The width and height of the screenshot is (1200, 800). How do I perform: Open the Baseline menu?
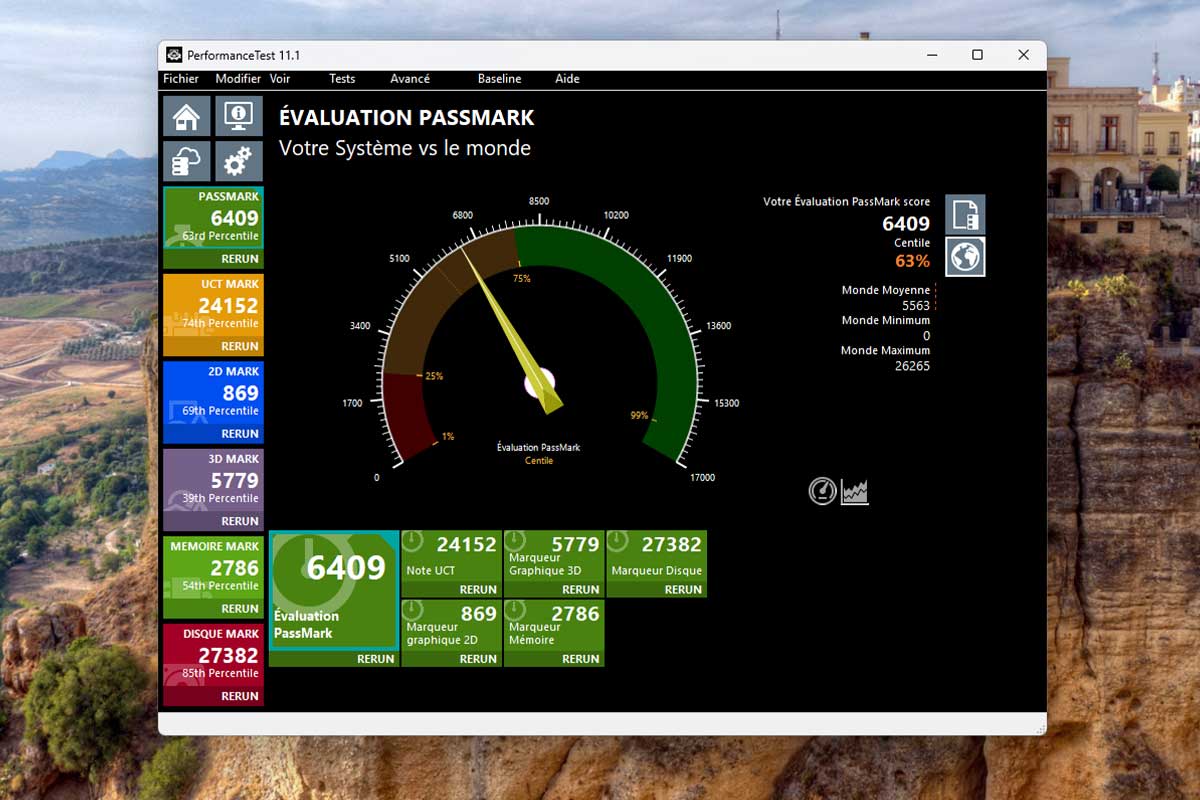(x=499, y=79)
